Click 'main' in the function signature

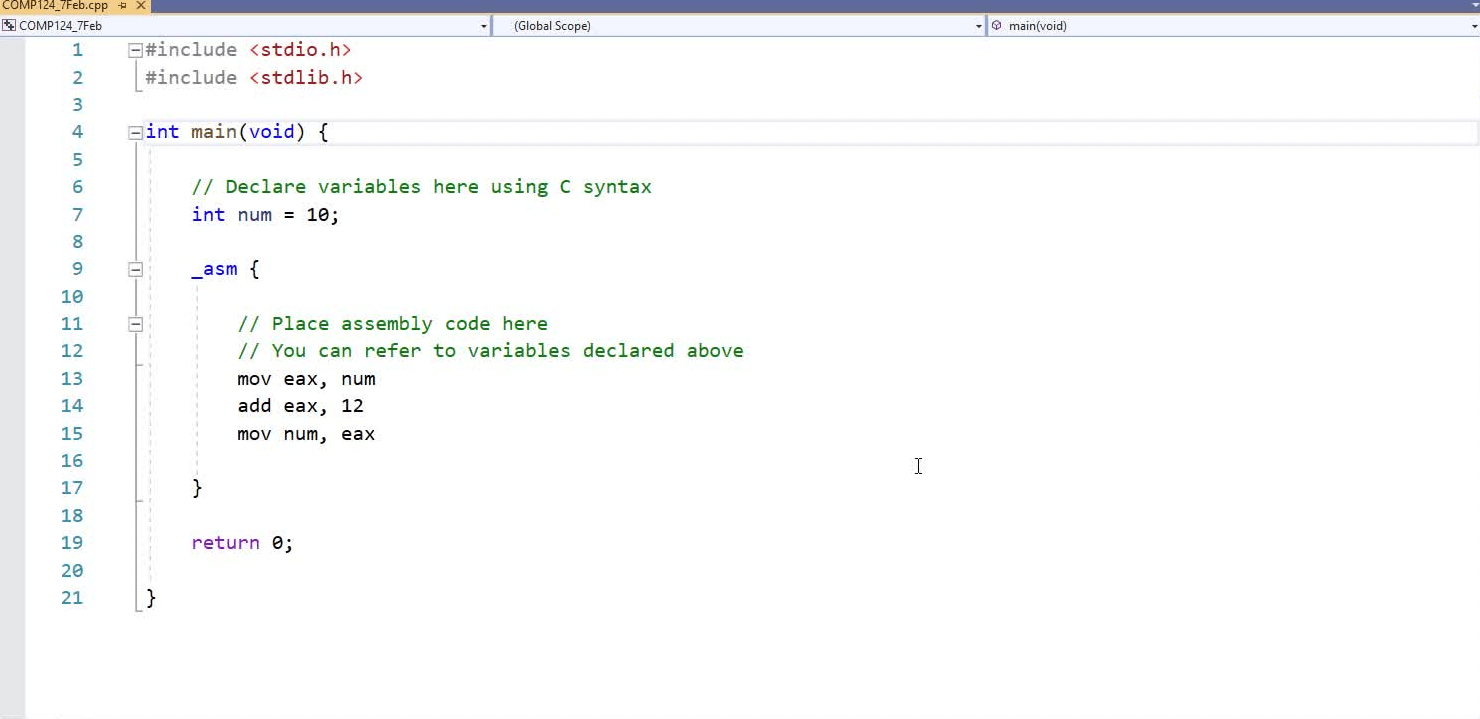[214, 132]
